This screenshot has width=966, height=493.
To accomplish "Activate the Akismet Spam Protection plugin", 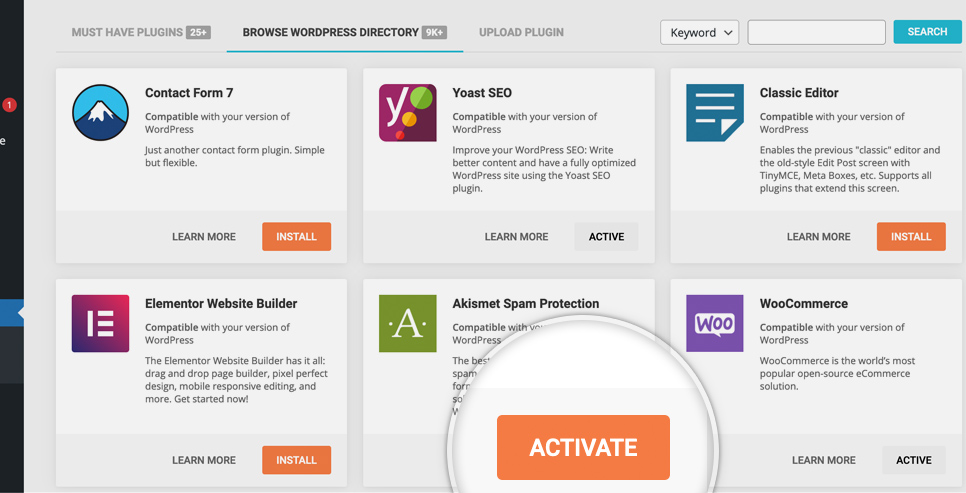I will pyautogui.click(x=583, y=447).
